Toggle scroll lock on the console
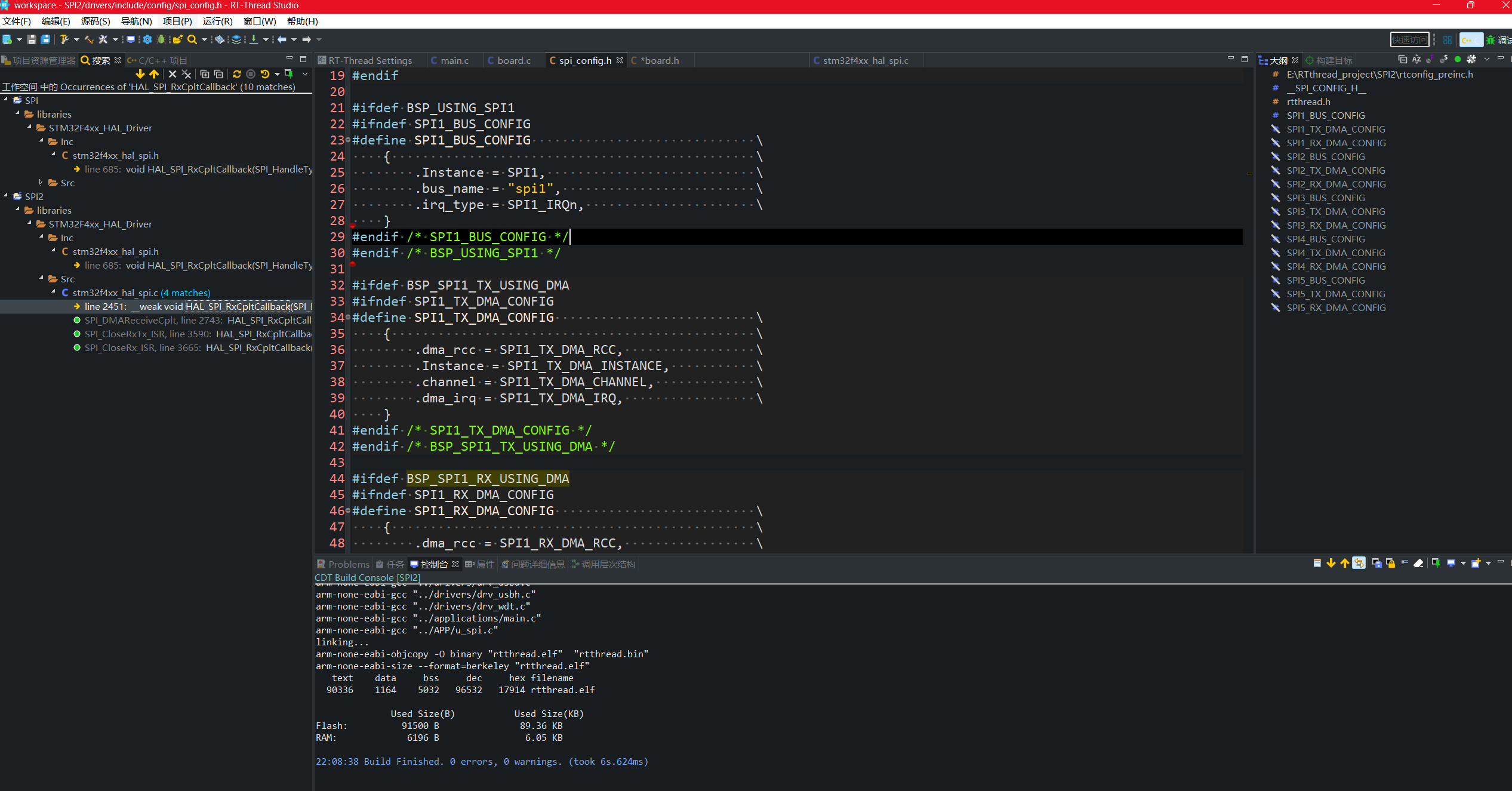The height and width of the screenshot is (791, 1512). pyautogui.click(x=1390, y=563)
